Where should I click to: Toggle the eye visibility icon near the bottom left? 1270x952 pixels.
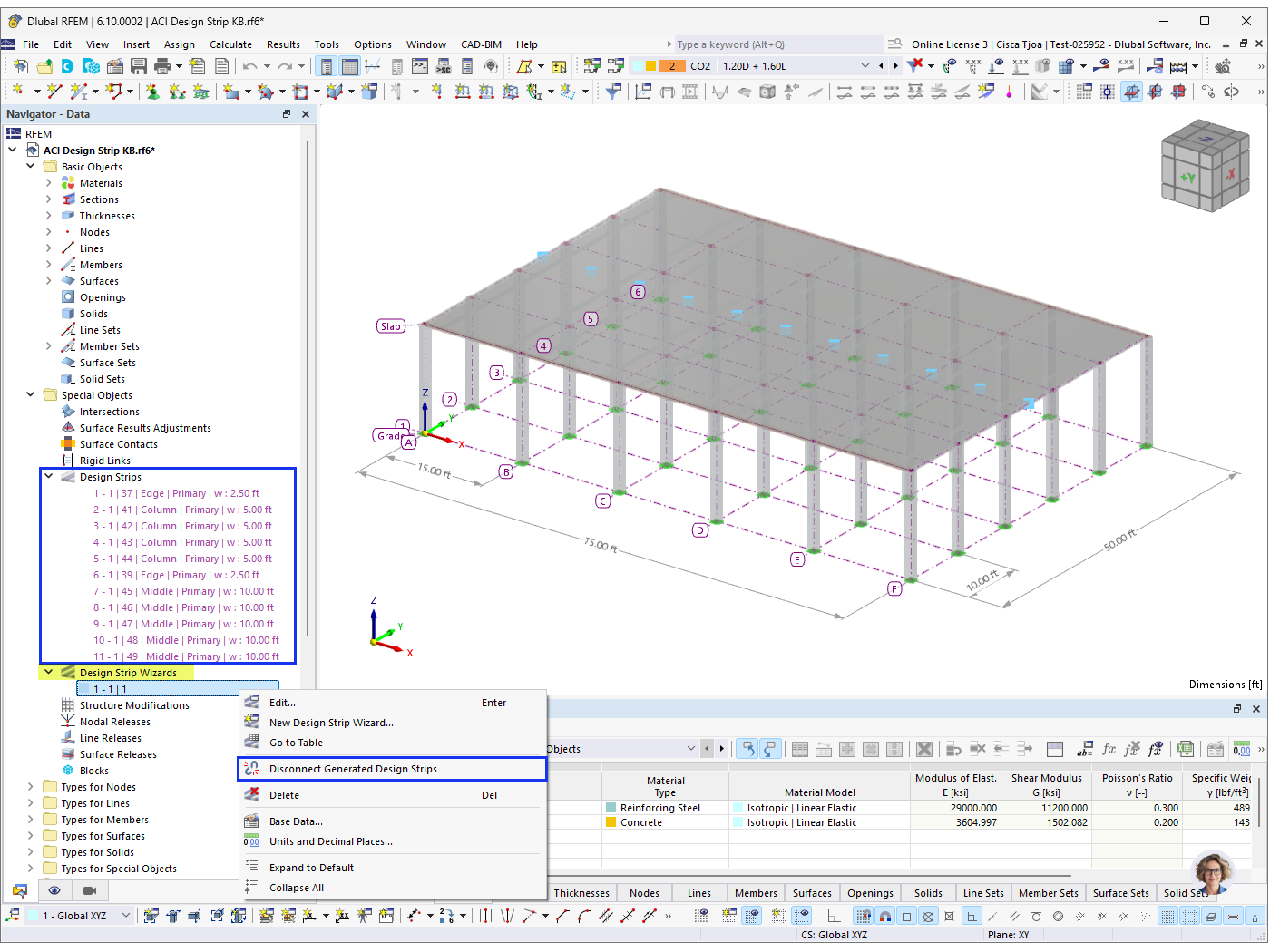point(54,890)
